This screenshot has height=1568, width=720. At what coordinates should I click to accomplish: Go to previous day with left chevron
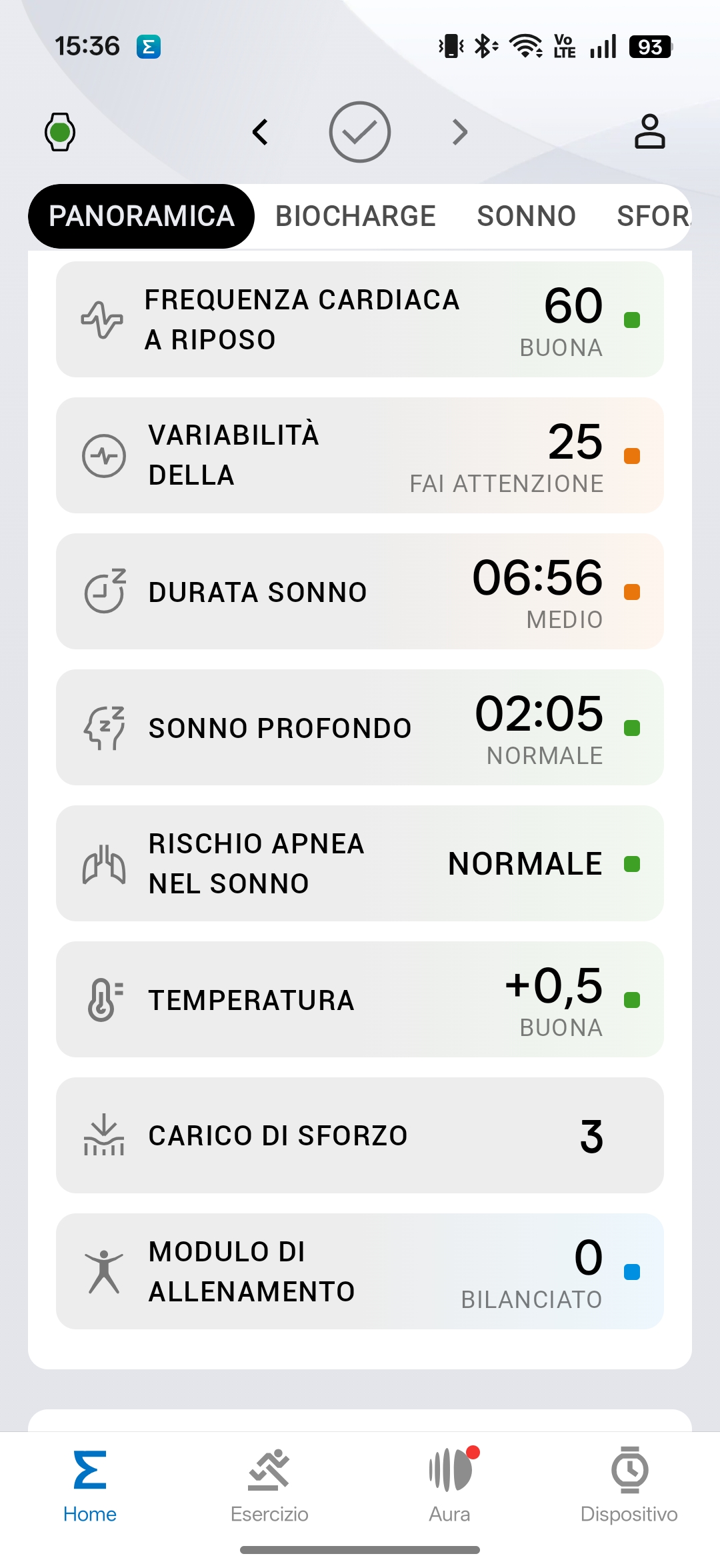click(261, 132)
